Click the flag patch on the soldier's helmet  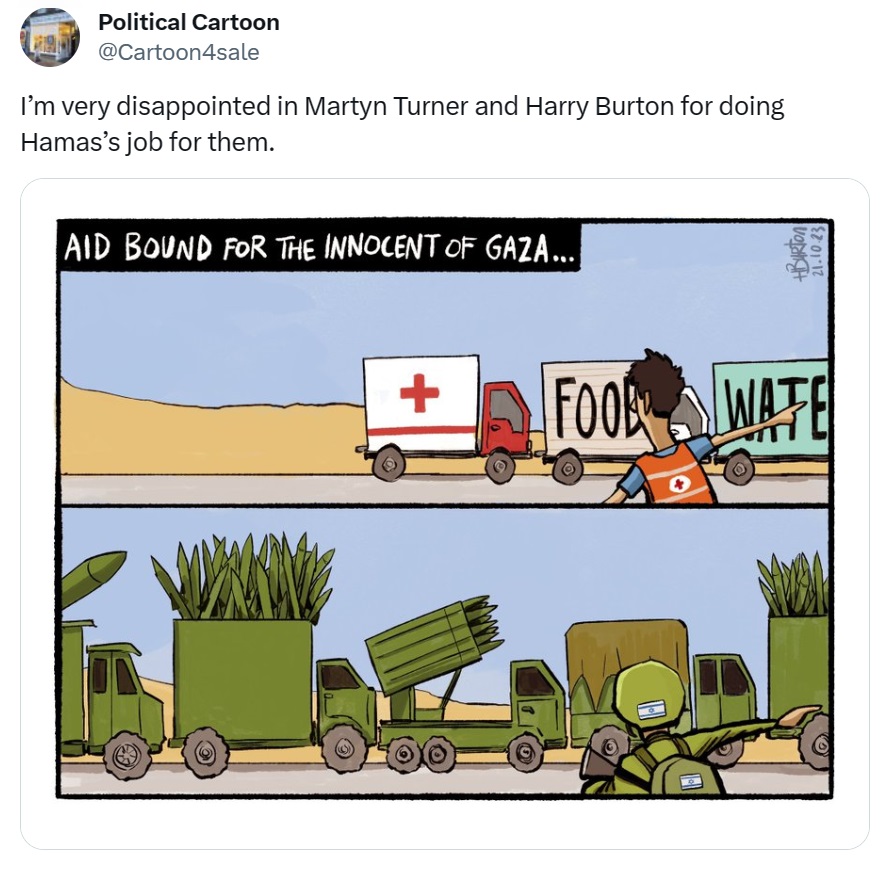[651, 710]
